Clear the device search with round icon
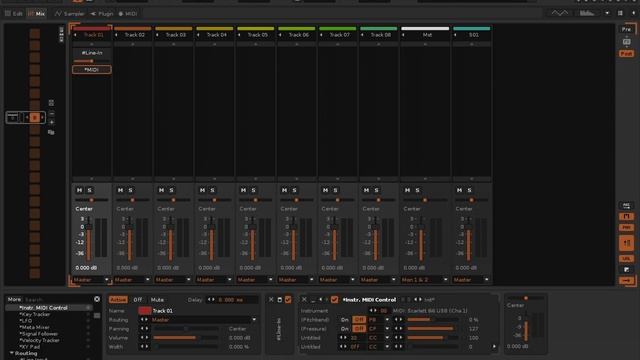 pyautogui.click(x=97, y=300)
